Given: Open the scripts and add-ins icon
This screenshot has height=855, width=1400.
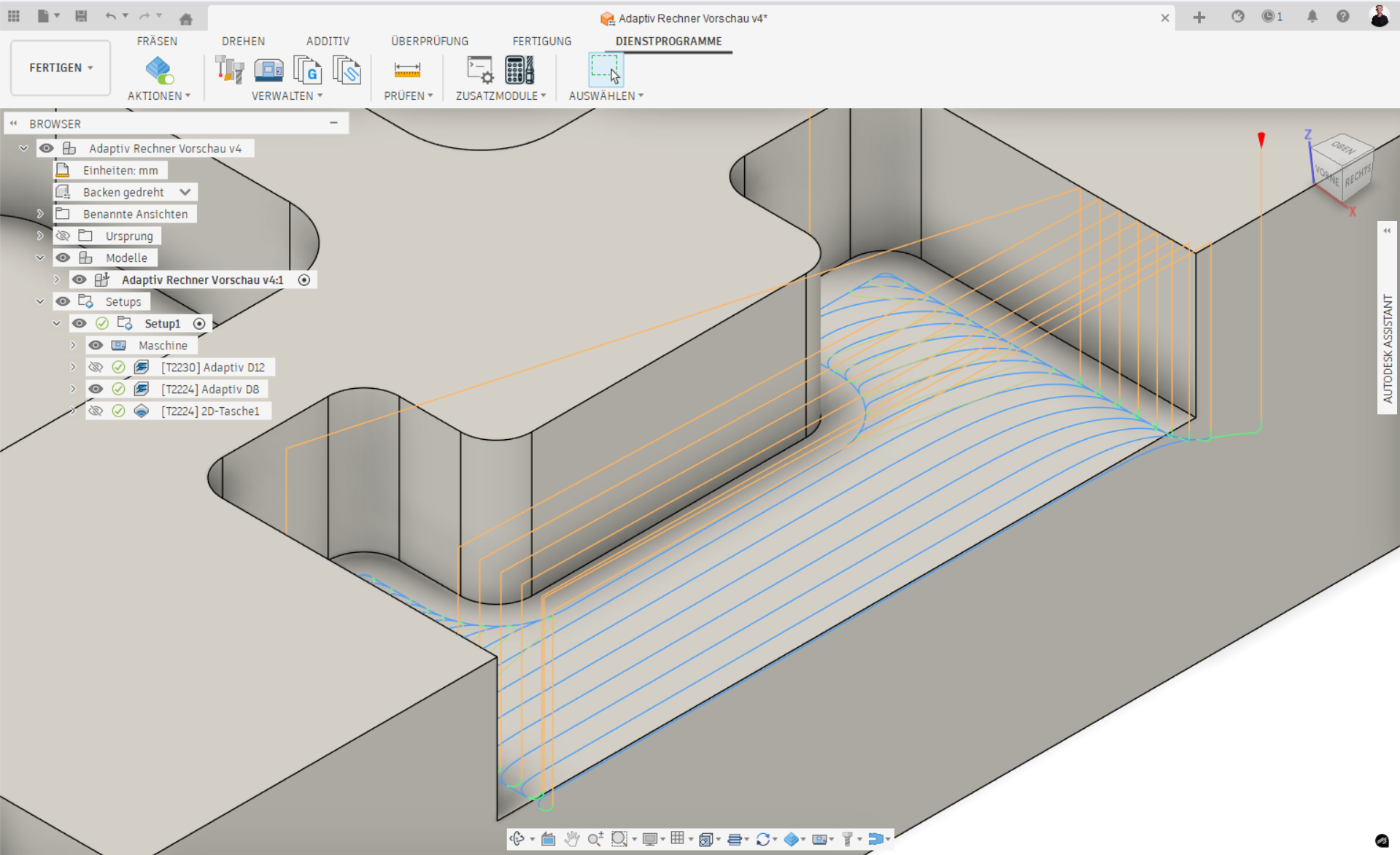Looking at the screenshot, I should [x=480, y=70].
